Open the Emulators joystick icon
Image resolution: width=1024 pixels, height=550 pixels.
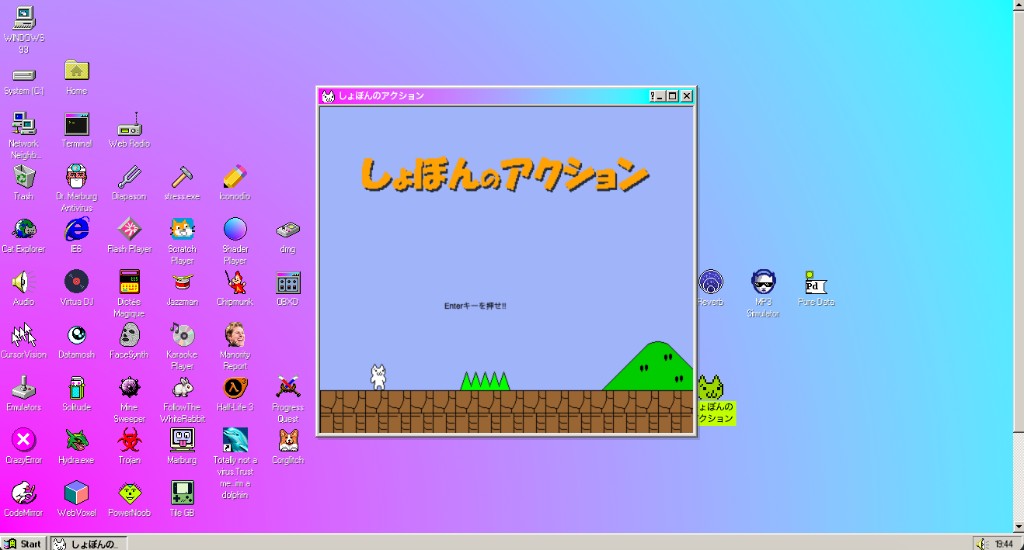pos(24,387)
